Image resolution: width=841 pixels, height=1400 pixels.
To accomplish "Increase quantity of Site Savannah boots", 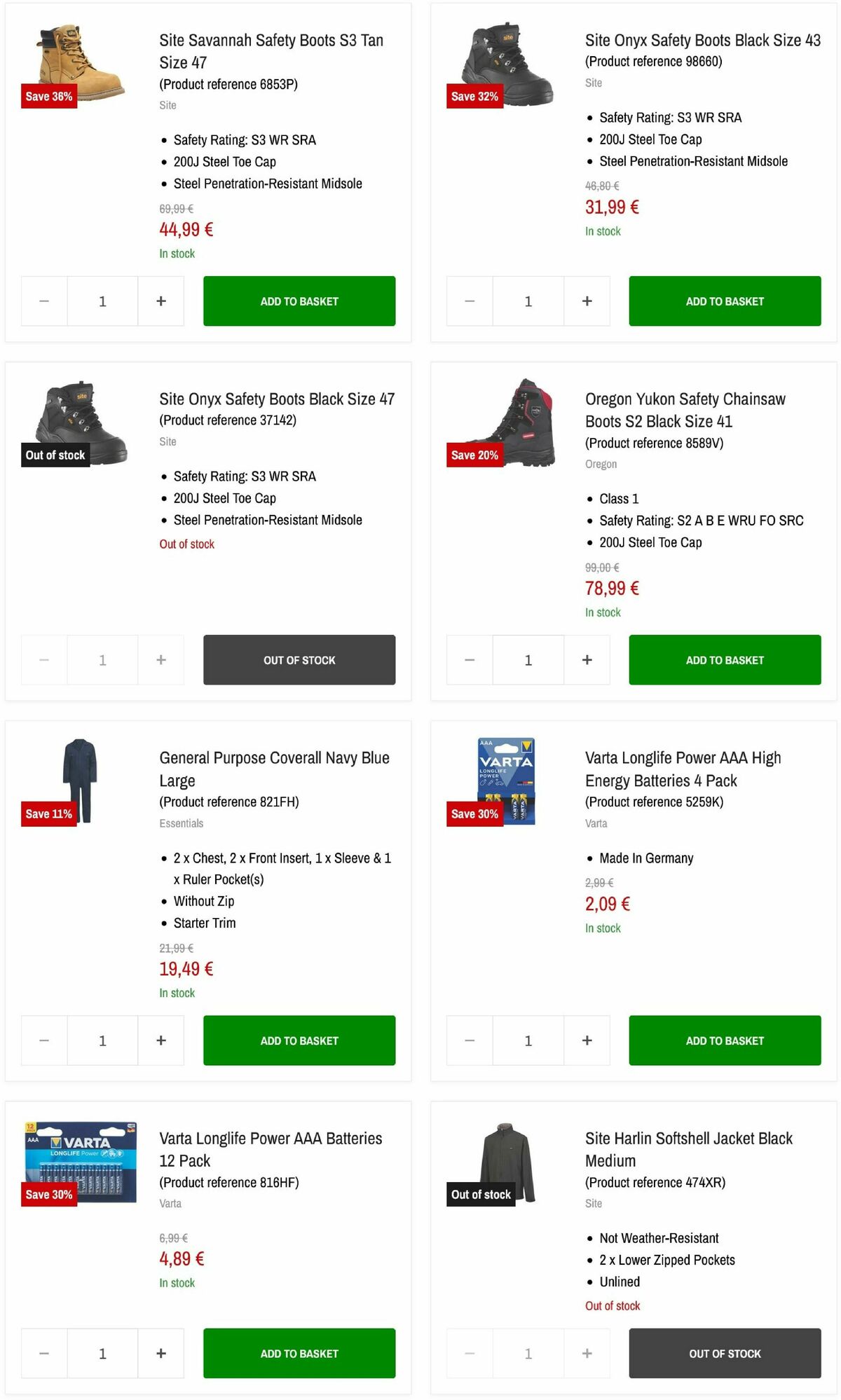I will (x=160, y=301).
